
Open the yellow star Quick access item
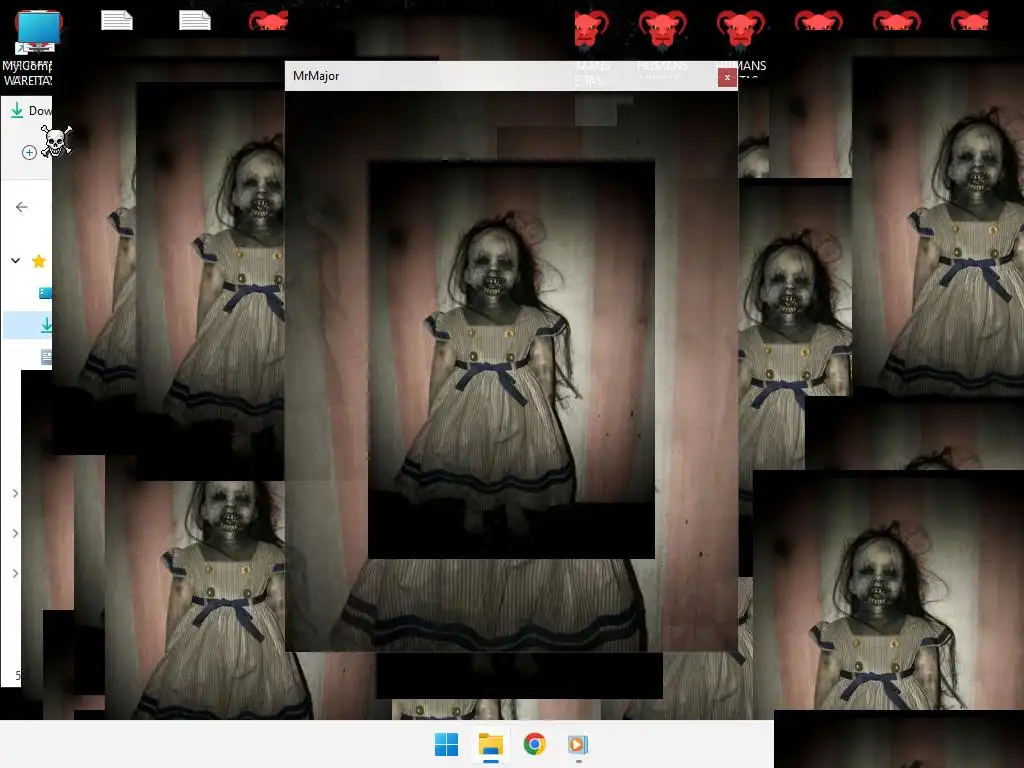(39, 261)
